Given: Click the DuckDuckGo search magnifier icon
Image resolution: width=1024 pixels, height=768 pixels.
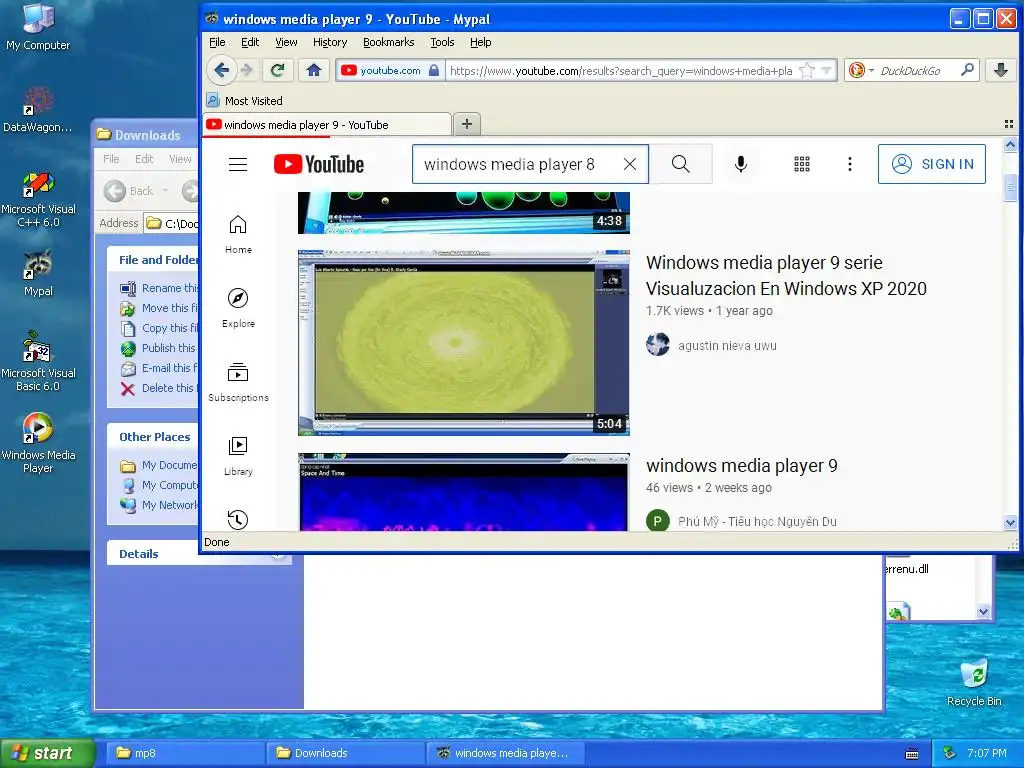Looking at the screenshot, I should click(967, 70).
